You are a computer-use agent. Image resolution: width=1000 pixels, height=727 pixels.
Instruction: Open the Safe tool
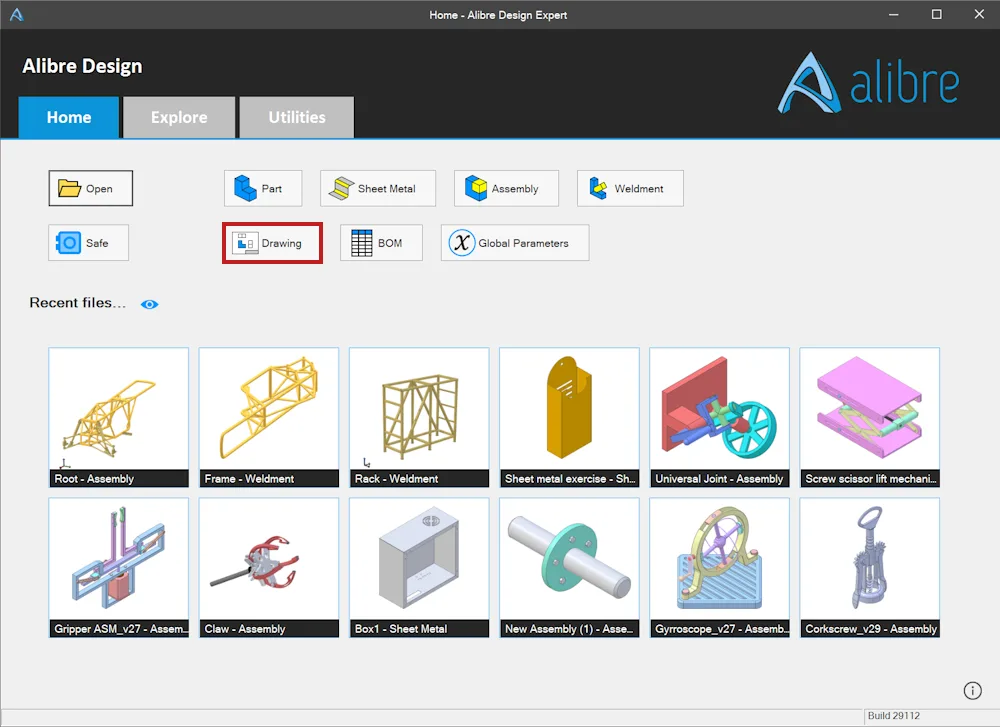click(89, 242)
